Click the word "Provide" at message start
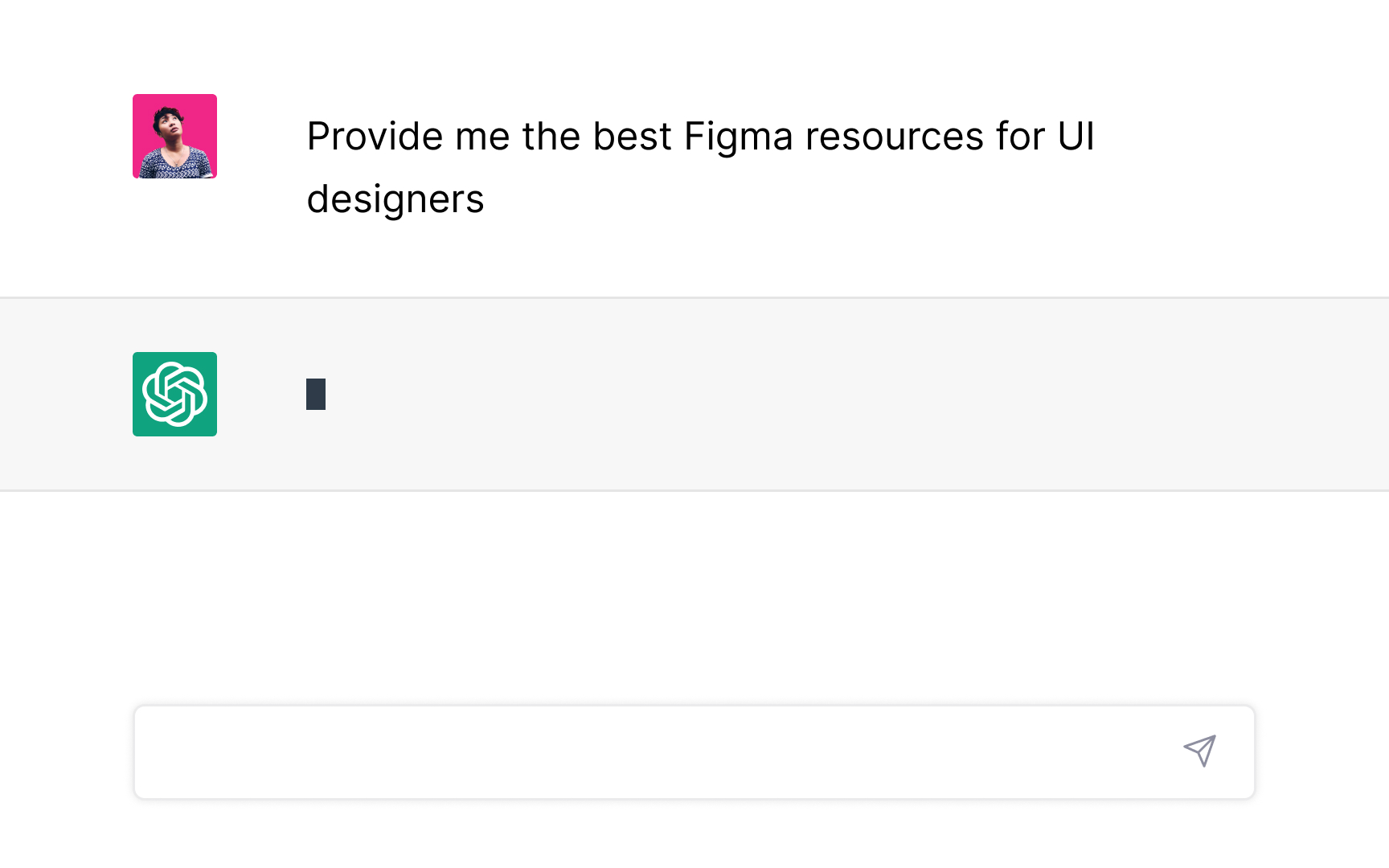The height and width of the screenshot is (868, 1389). (x=375, y=137)
